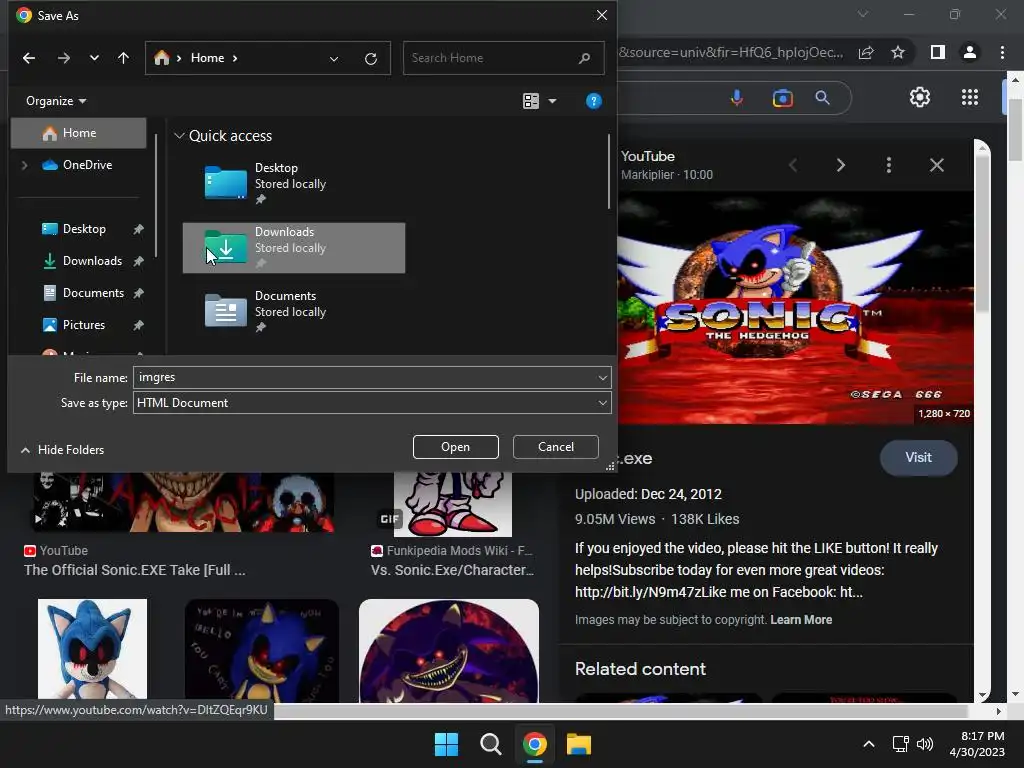Open clock showing 8:17 PM
This screenshot has width=1024, height=768.
(x=977, y=744)
